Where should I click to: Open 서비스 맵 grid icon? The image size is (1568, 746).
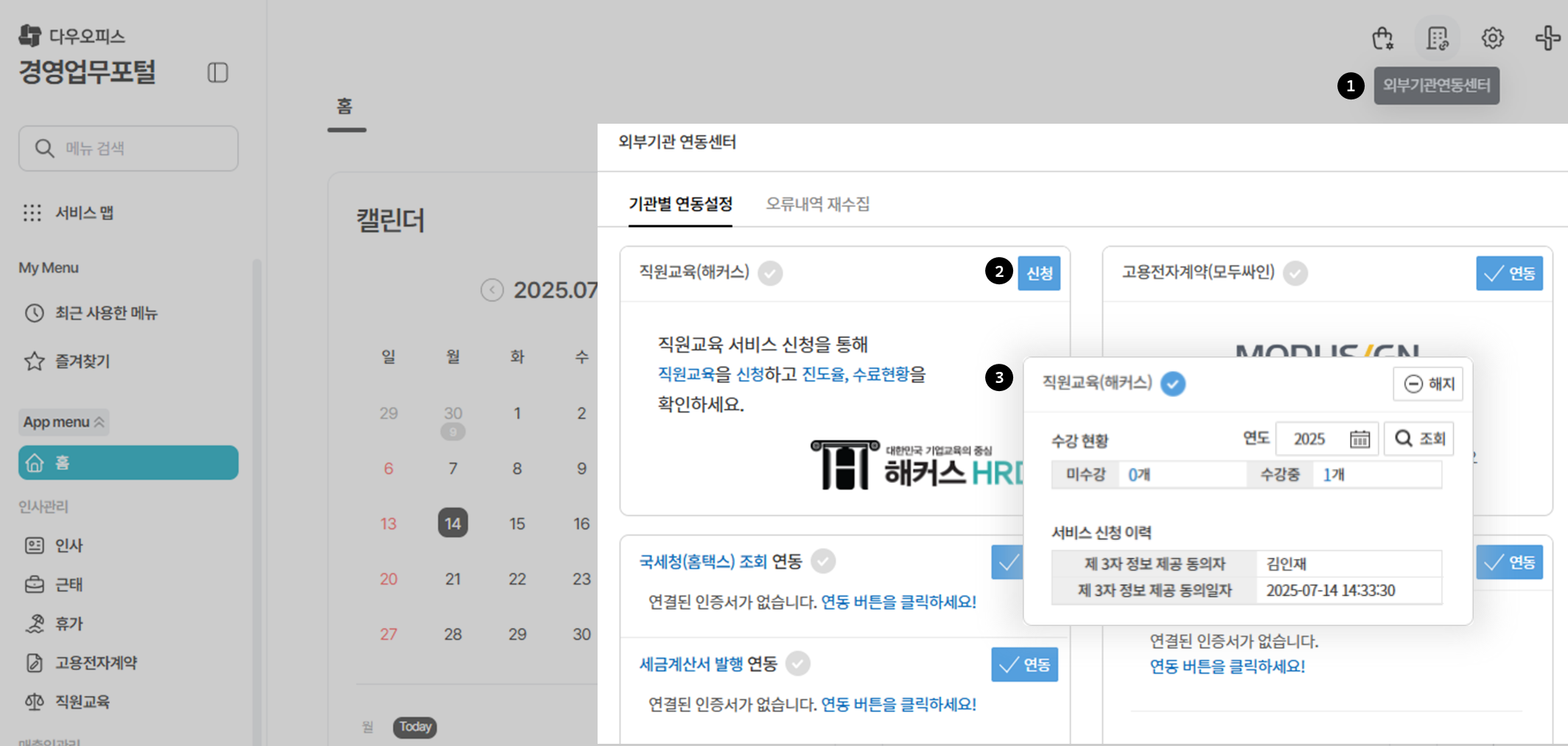click(x=32, y=213)
